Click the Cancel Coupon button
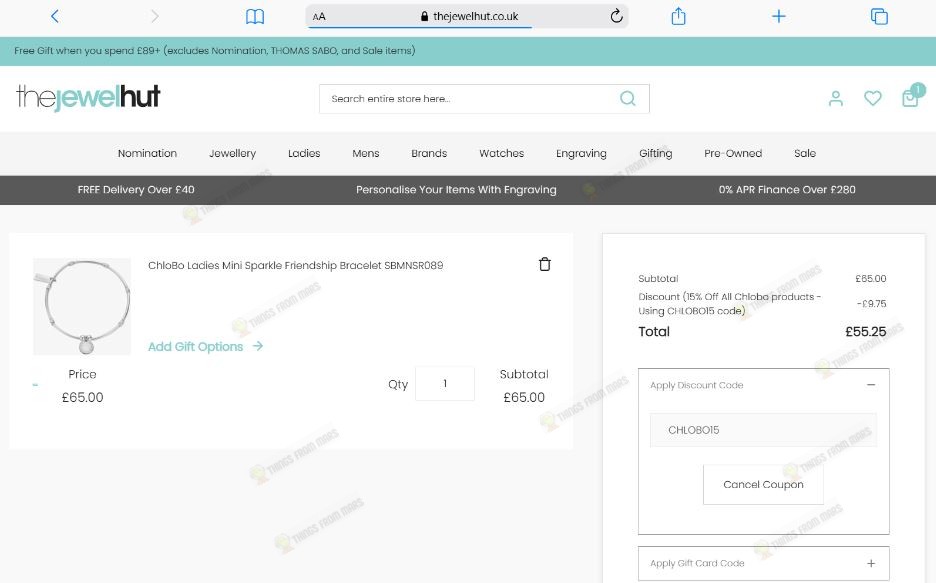 (x=763, y=485)
